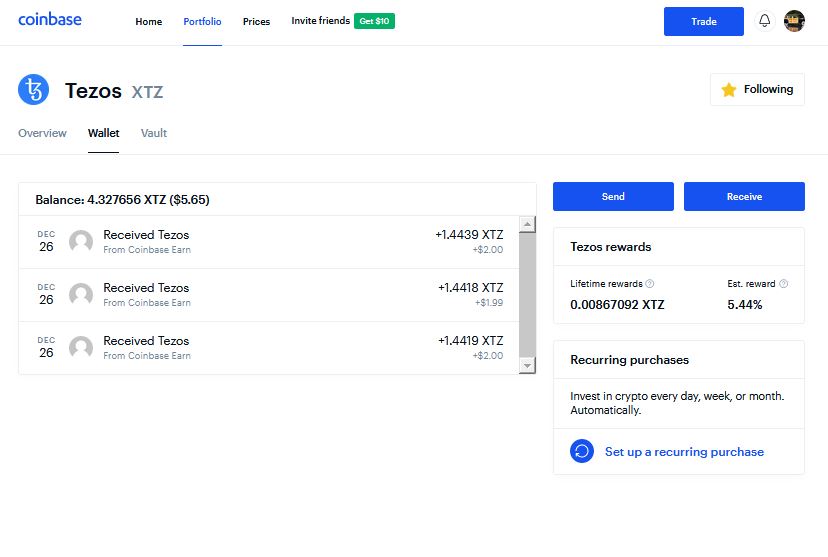
Task: Click the Lifetime rewards help icon
Action: pyautogui.click(x=650, y=284)
